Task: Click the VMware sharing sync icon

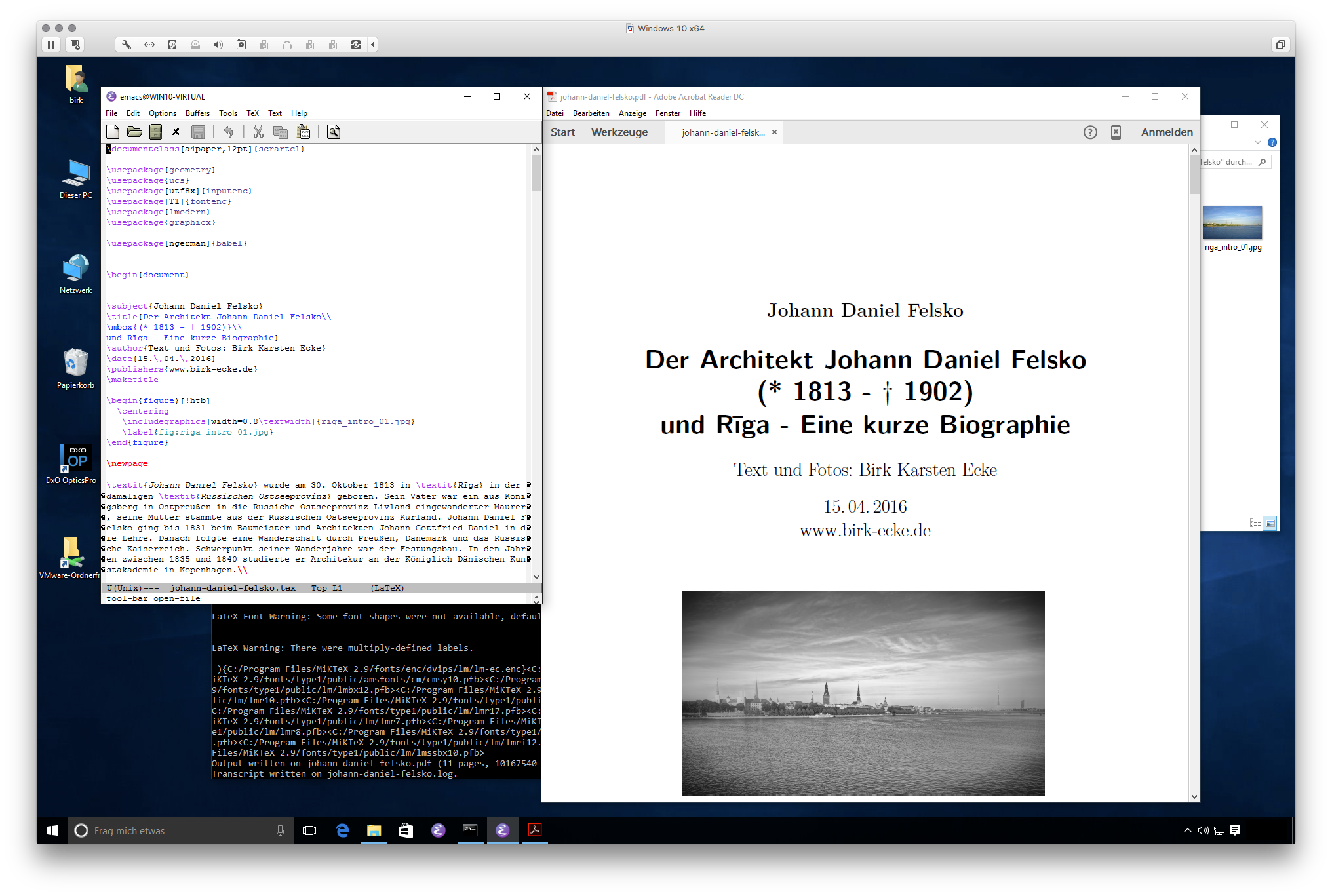Action: pos(356,45)
